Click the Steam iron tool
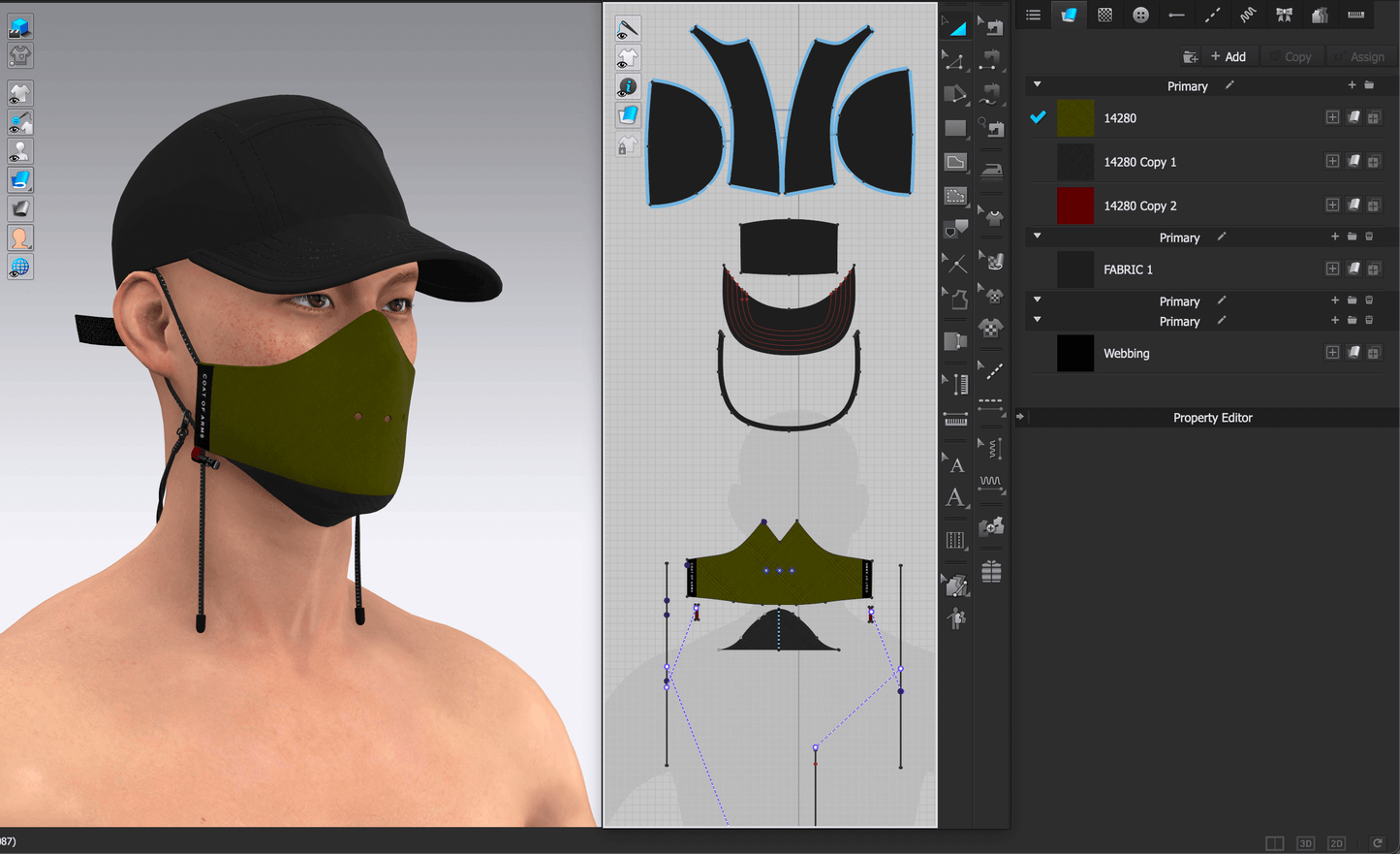The width and height of the screenshot is (1400, 854). [991, 170]
